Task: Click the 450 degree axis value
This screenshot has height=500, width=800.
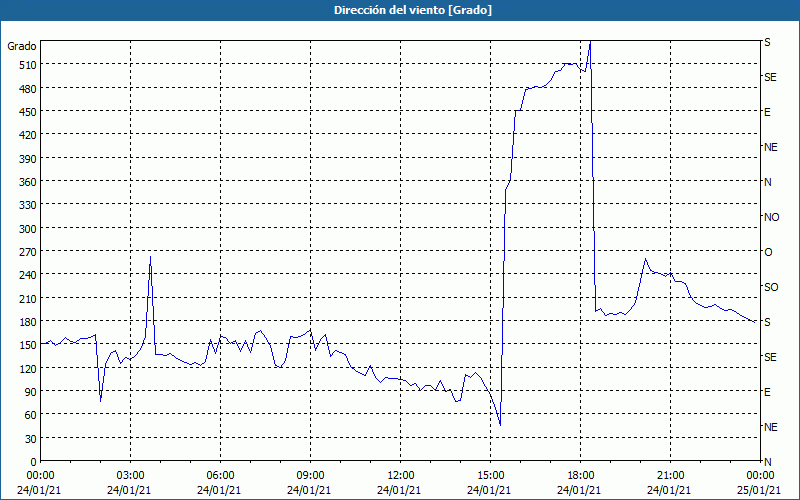Action: click(x=28, y=112)
